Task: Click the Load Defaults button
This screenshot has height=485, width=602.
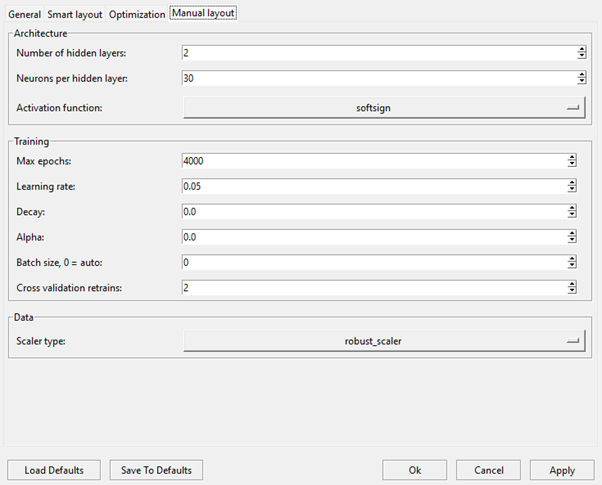Action: 54,470
